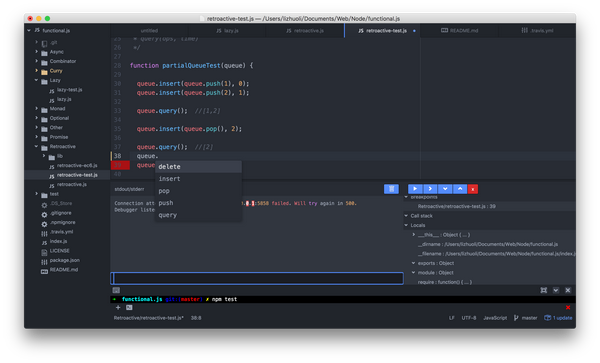The image size is (600, 363).
Task: Expand the lib subfolder
Action: [44, 156]
